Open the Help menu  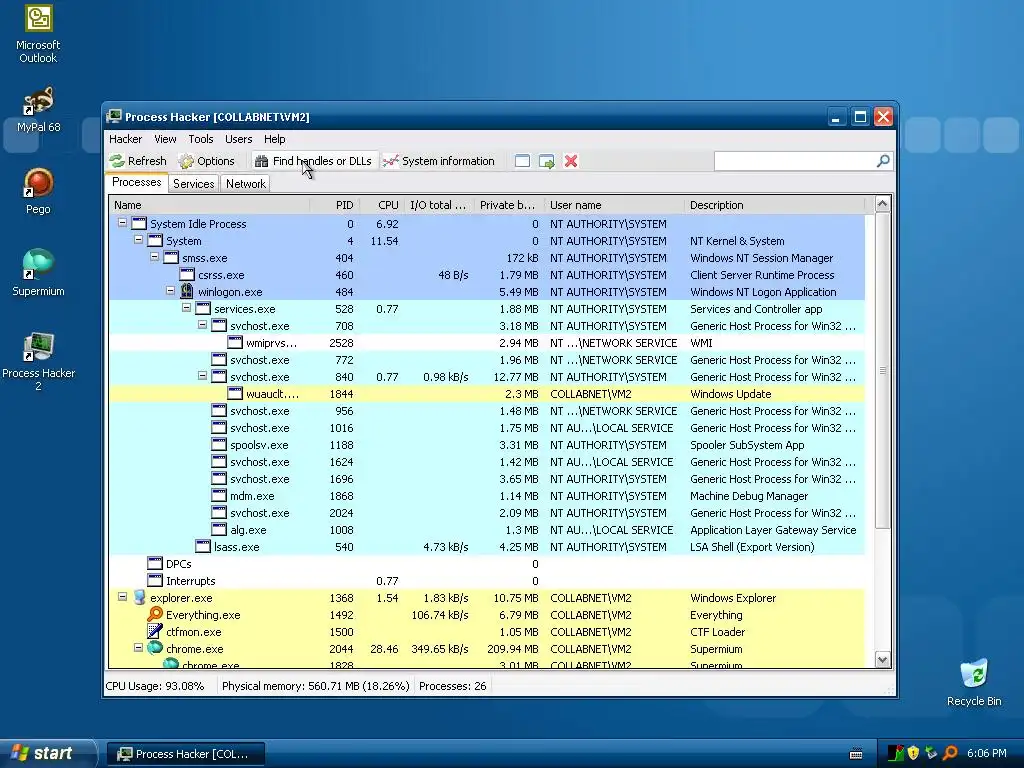click(x=274, y=139)
